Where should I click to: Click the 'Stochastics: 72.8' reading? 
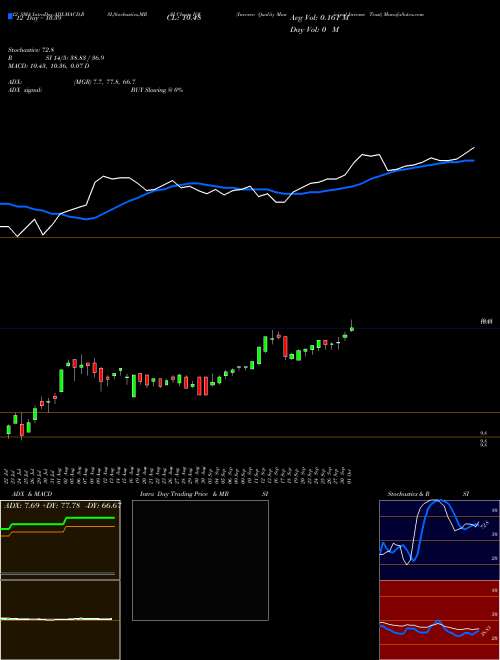point(32,50)
